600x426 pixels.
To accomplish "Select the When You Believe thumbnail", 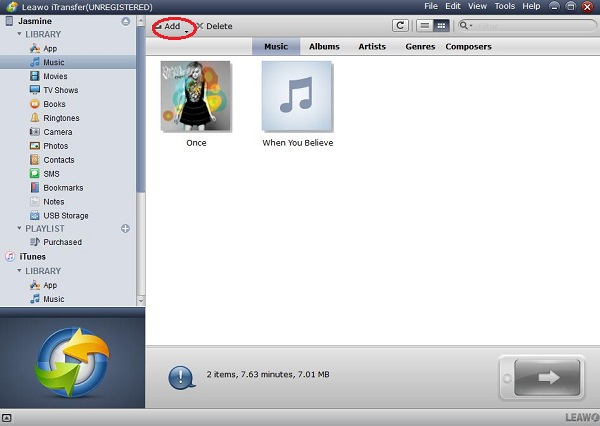I will [297, 96].
